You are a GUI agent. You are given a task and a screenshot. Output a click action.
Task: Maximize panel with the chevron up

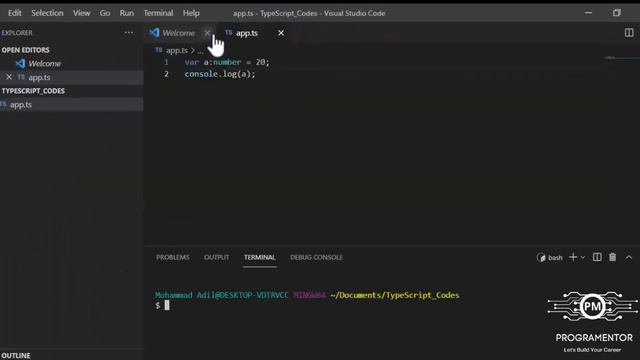point(629,257)
